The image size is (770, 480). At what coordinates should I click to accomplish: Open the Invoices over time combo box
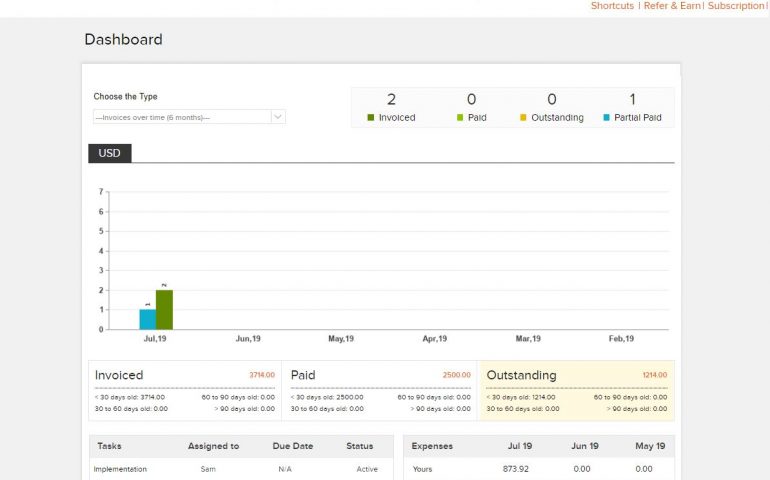pyautogui.click(x=181, y=117)
